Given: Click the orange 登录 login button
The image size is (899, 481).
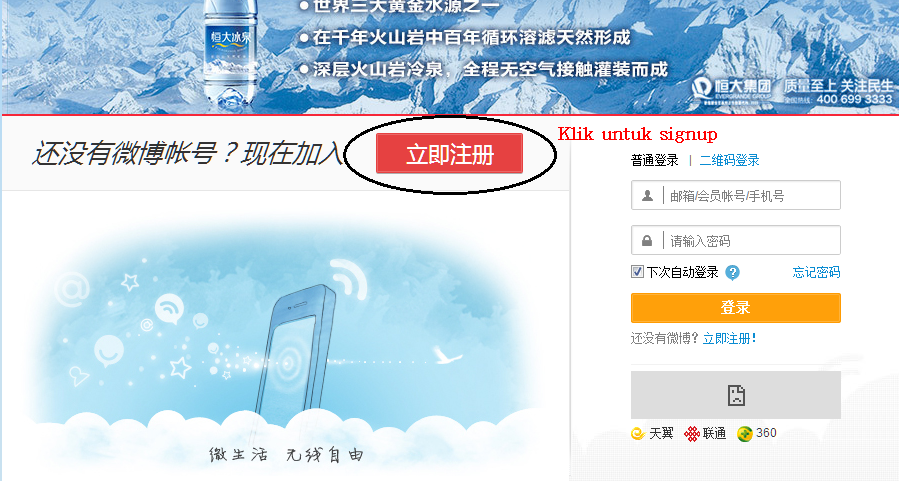Looking at the screenshot, I should [x=736, y=308].
